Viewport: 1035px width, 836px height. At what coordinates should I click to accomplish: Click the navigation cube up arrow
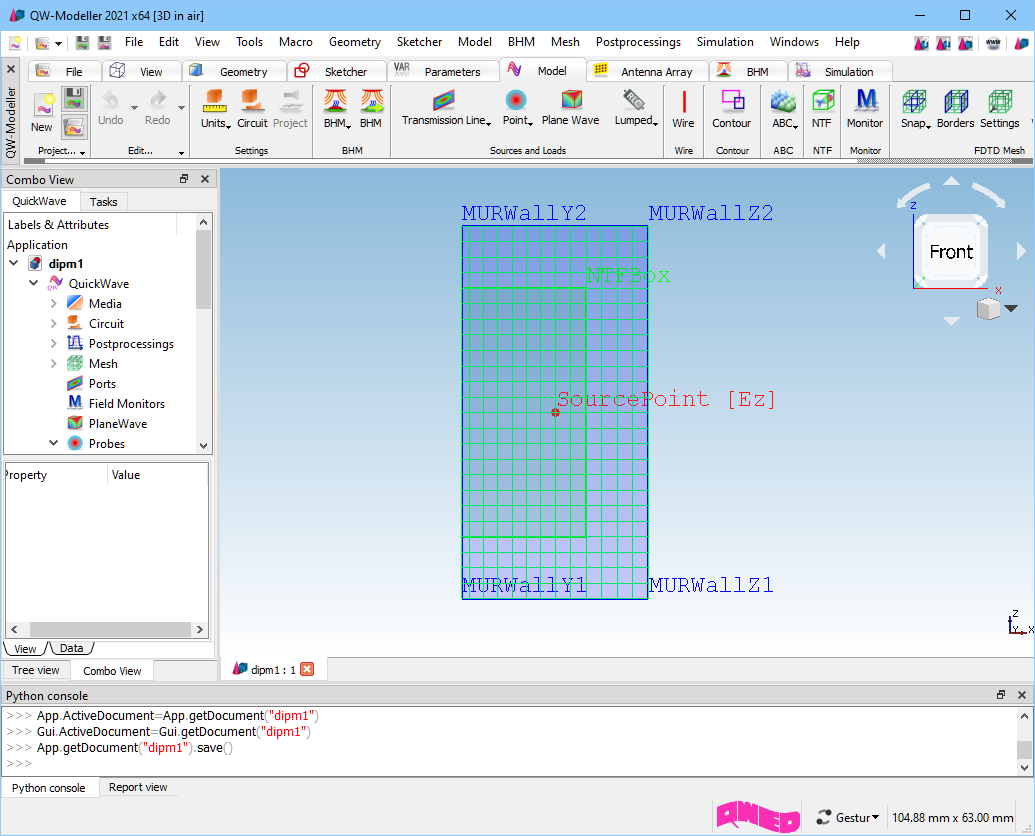[x=951, y=181]
